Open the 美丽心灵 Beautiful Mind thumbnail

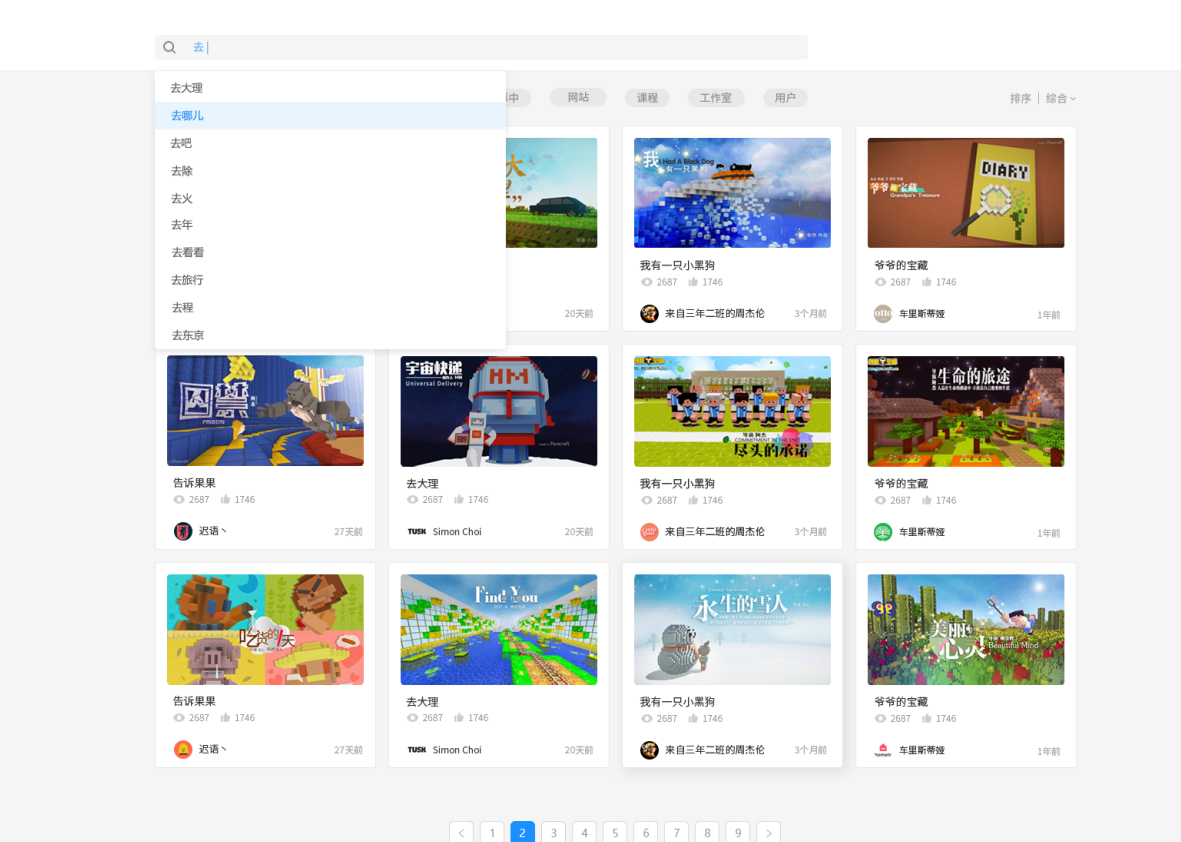pyautogui.click(x=966, y=630)
